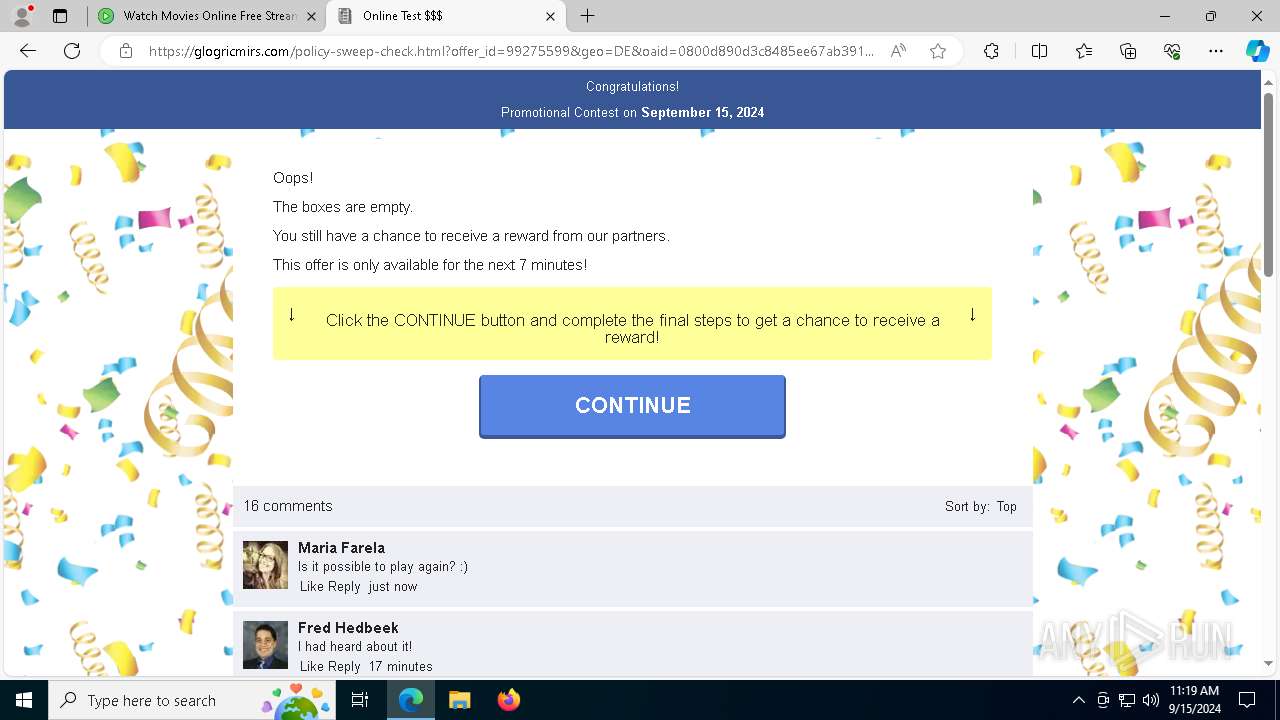Click Maria Farela's name
1280x720 pixels.
(341, 548)
